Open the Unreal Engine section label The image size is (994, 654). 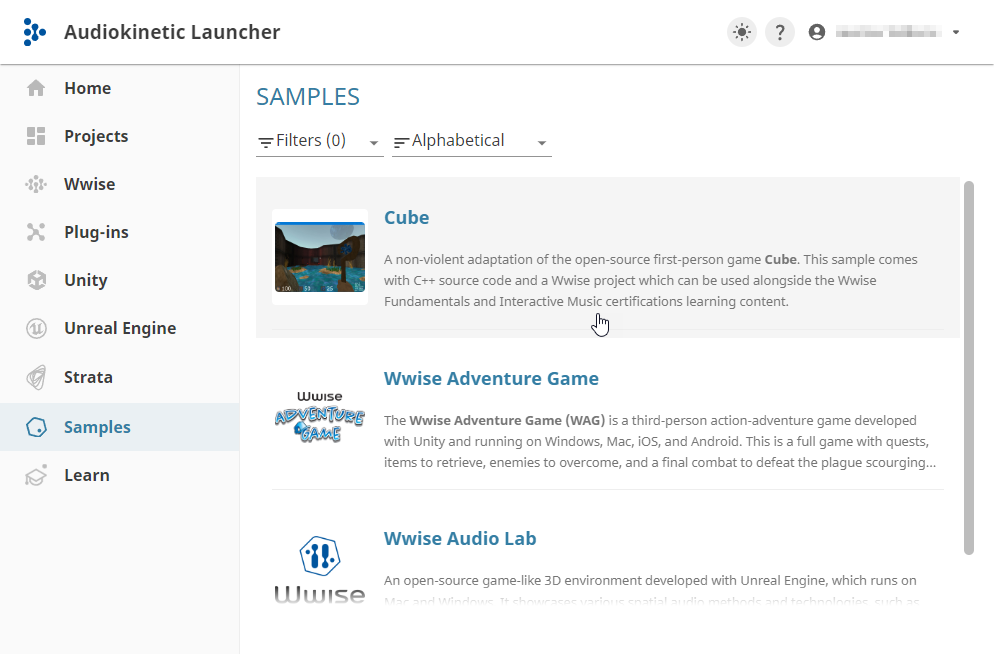click(x=120, y=328)
